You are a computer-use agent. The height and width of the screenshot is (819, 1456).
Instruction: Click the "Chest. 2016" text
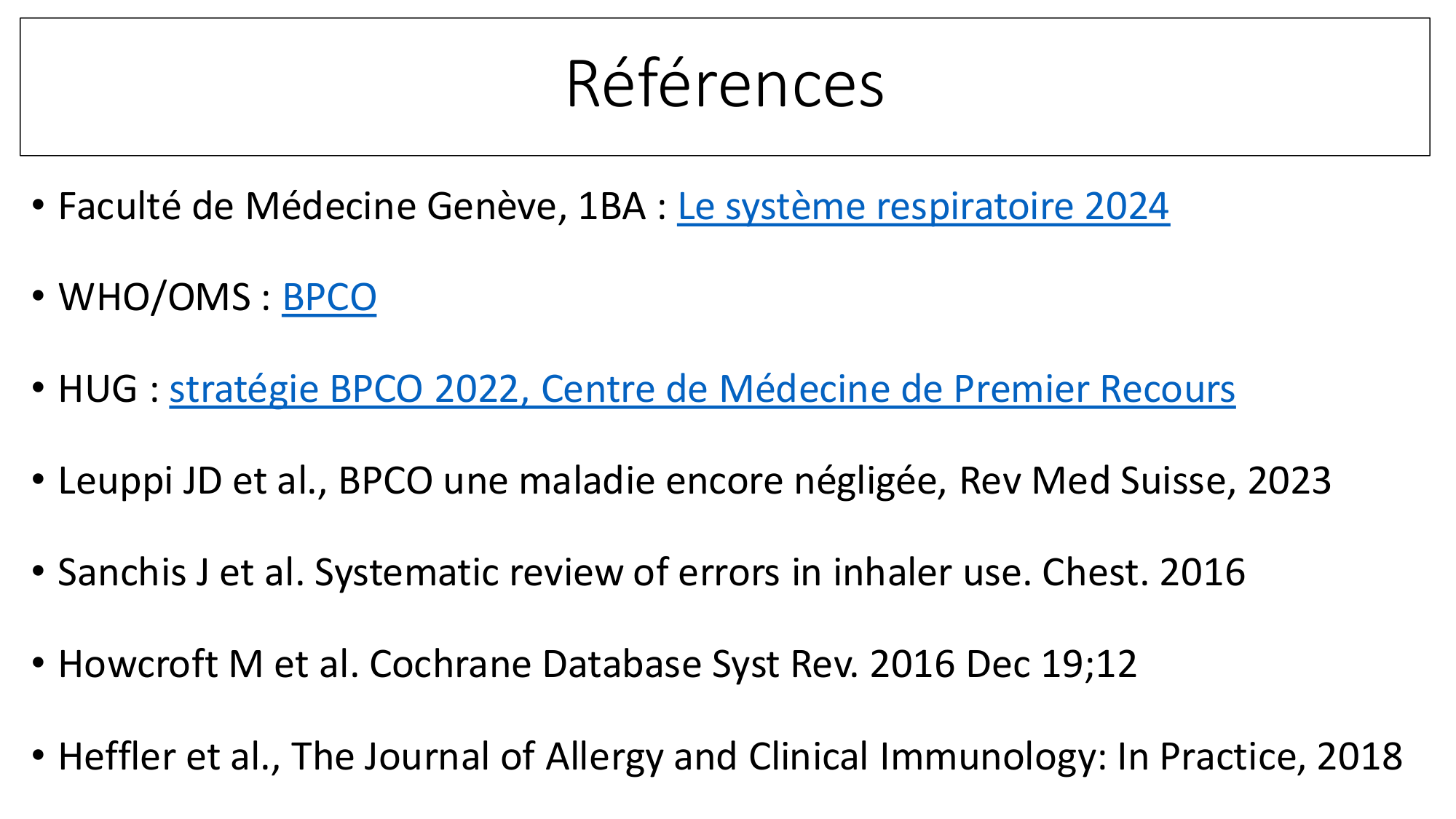click(1143, 573)
